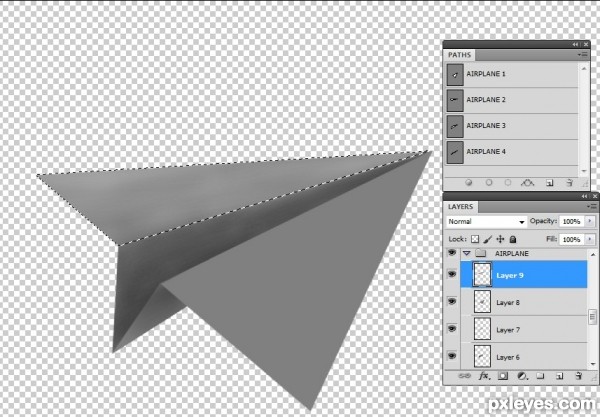Click Paths panel scroll down arrow

click(584, 171)
